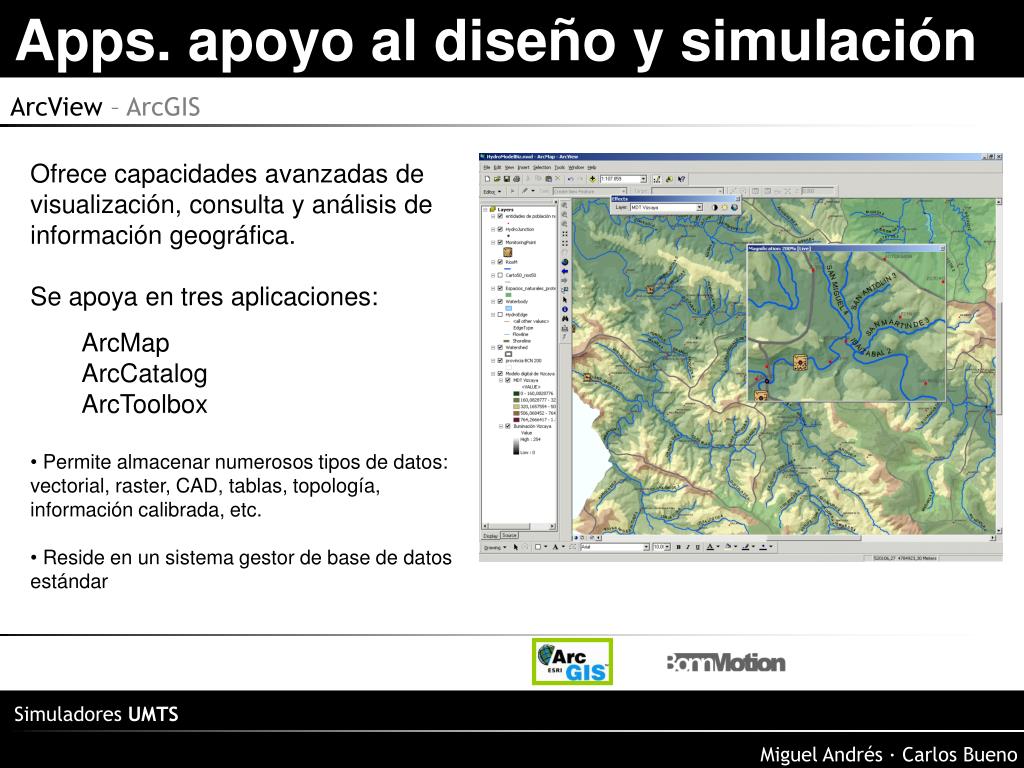The height and width of the screenshot is (768, 1024).
Task: Click the Undo icon in ArcMap toolbar
Action: [x=570, y=179]
